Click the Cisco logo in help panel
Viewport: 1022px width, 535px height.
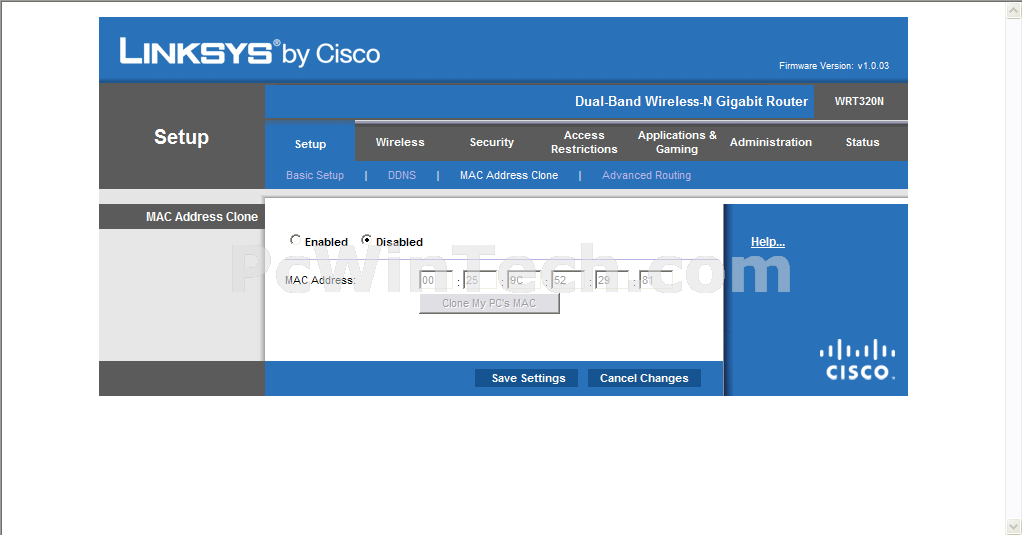point(857,359)
